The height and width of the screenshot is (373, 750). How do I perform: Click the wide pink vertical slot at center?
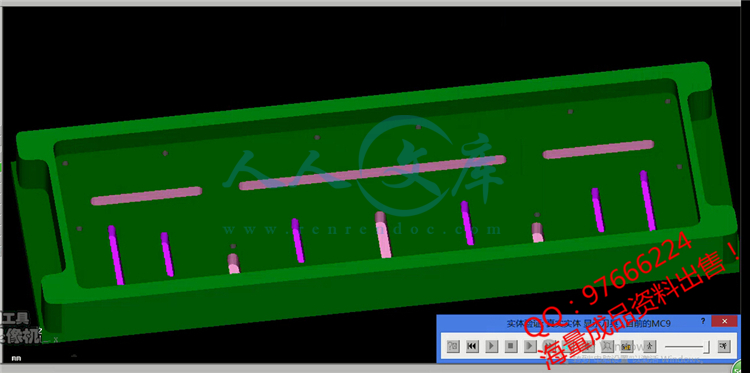click(383, 235)
